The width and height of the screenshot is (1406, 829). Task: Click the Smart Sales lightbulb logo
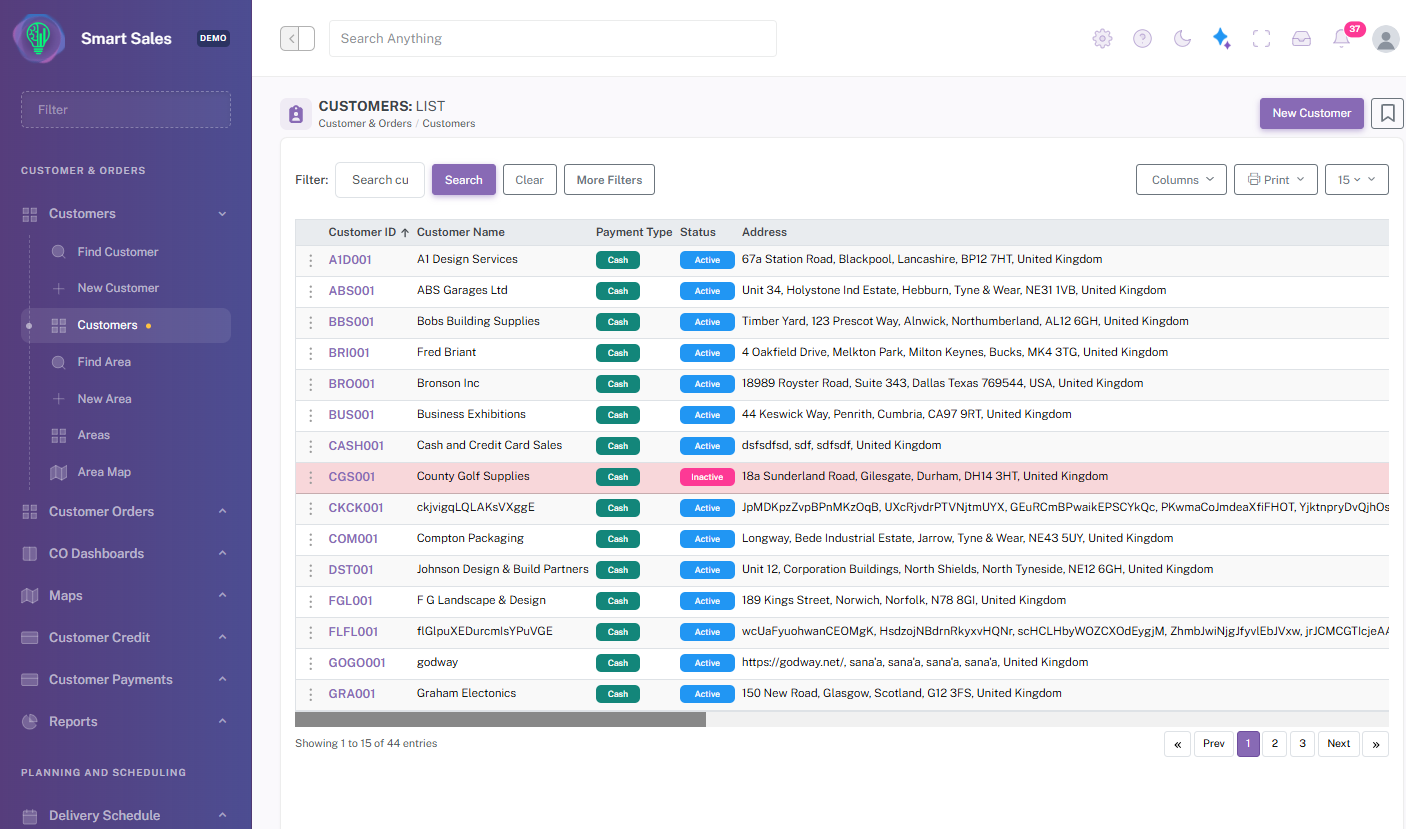coord(39,38)
